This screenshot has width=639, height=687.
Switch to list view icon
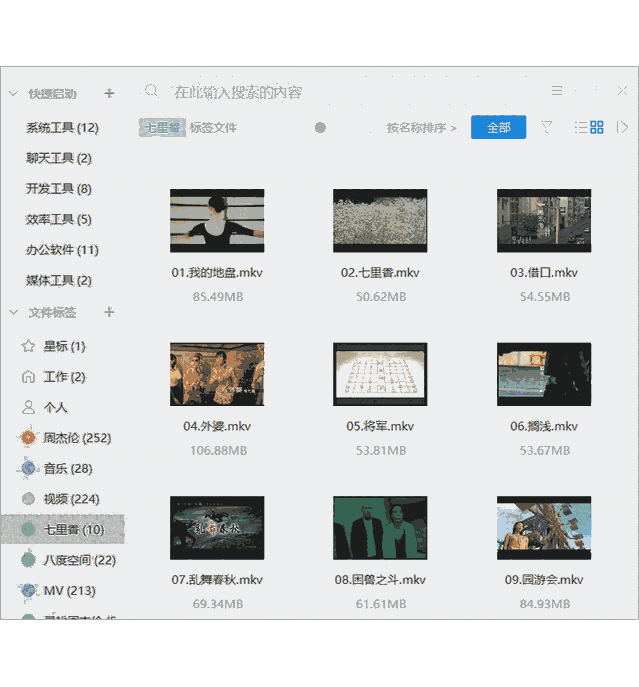[x=580, y=127]
